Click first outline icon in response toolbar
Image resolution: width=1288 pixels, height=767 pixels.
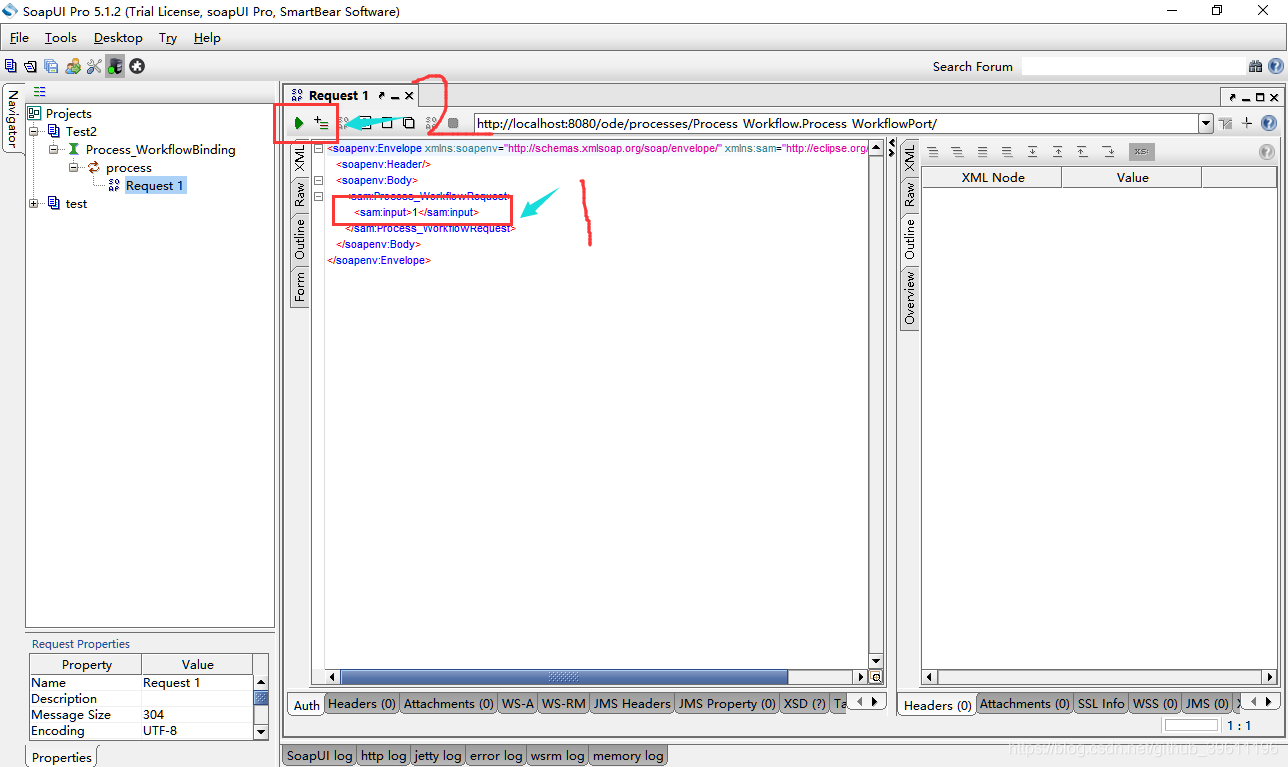point(933,152)
